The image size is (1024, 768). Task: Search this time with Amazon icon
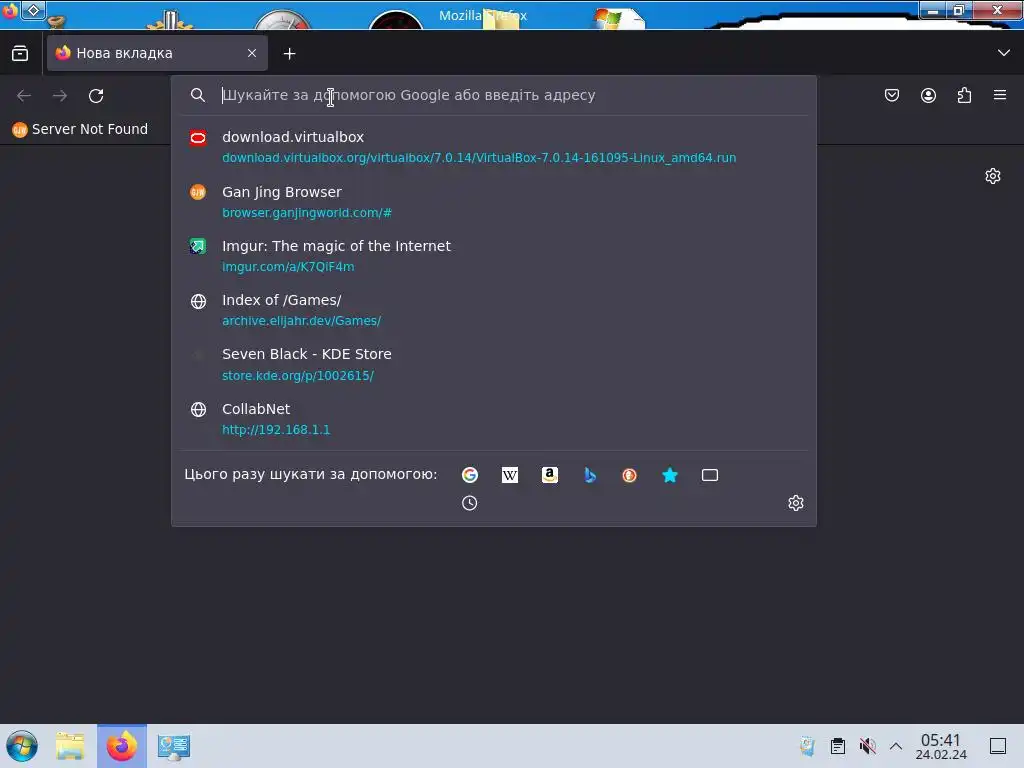(x=550, y=475)
